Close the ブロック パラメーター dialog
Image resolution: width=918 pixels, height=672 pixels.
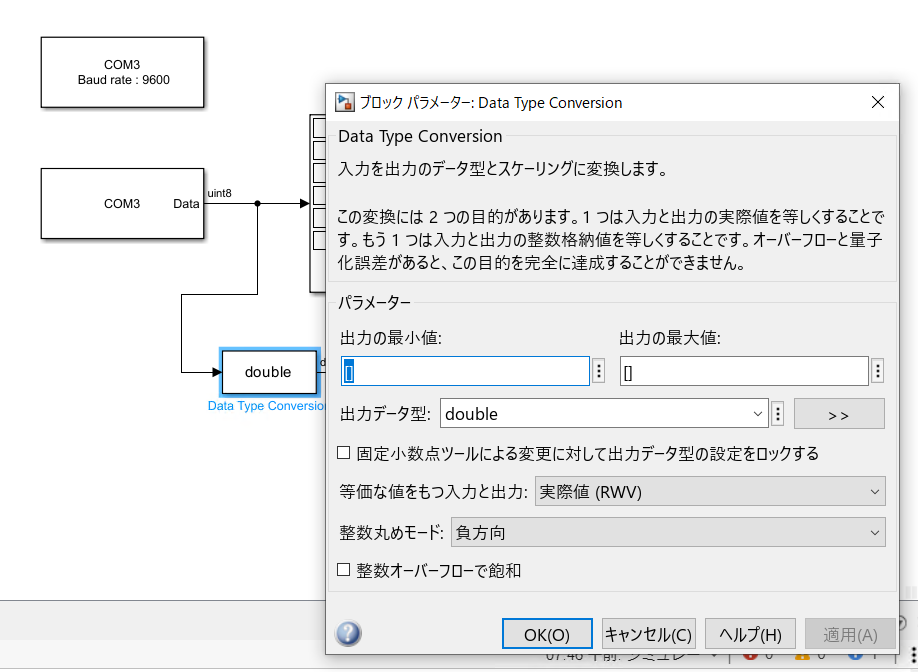(x=878, y=102)
